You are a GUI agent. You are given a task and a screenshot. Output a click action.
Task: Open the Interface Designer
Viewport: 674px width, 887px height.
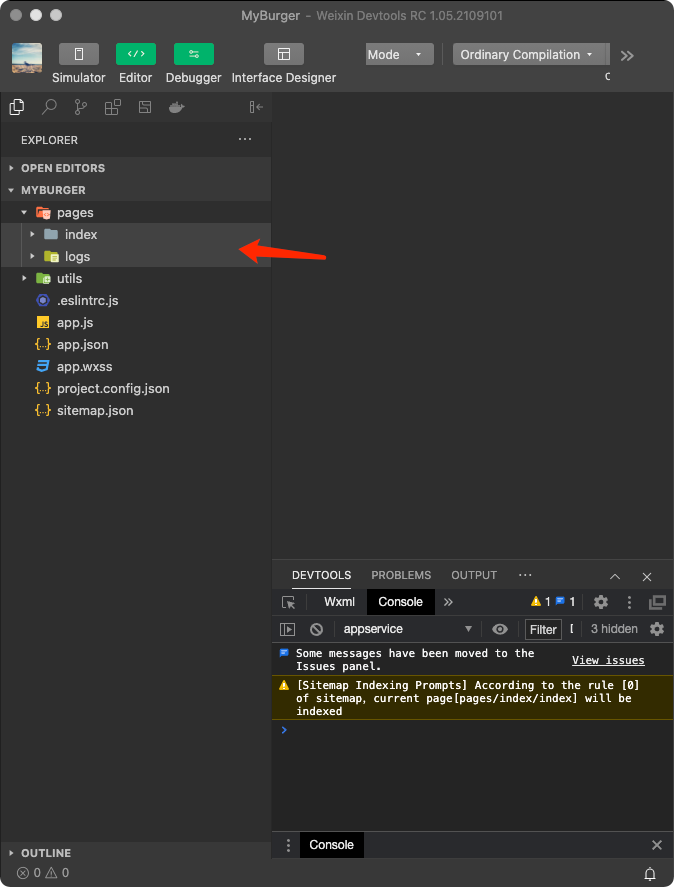284,54
